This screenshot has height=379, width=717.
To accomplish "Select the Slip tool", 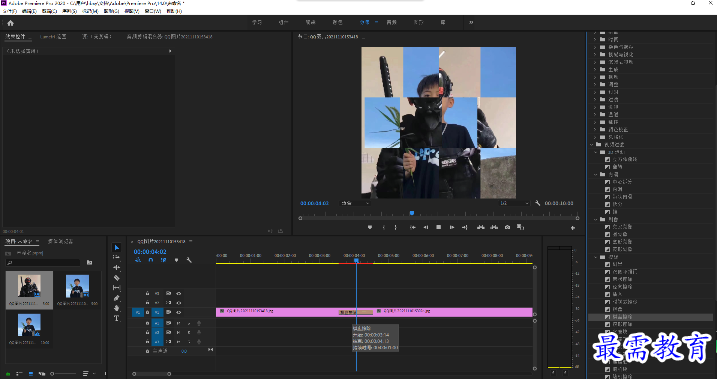I will 117,288.
